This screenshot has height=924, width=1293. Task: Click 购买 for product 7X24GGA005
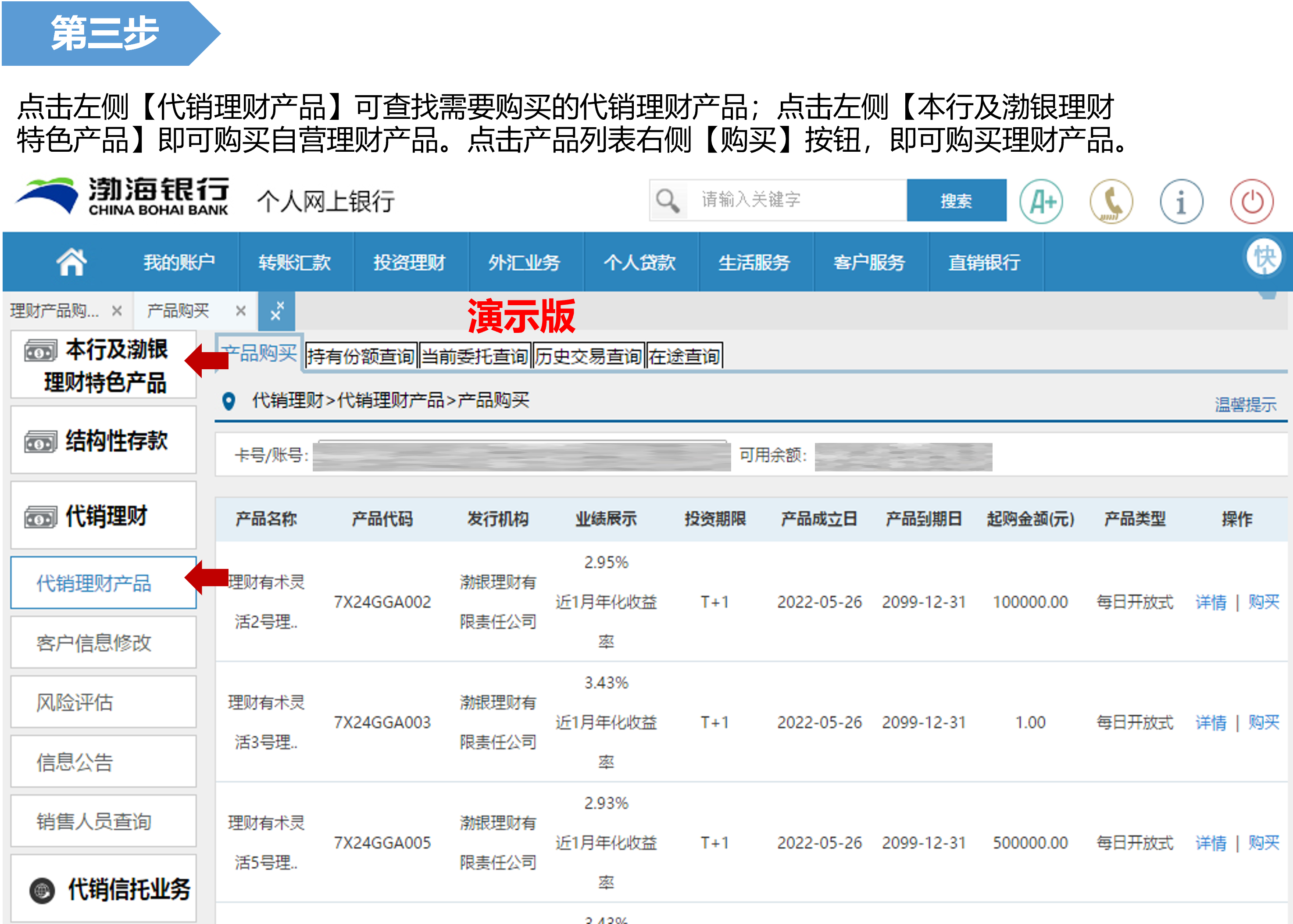1264,842
